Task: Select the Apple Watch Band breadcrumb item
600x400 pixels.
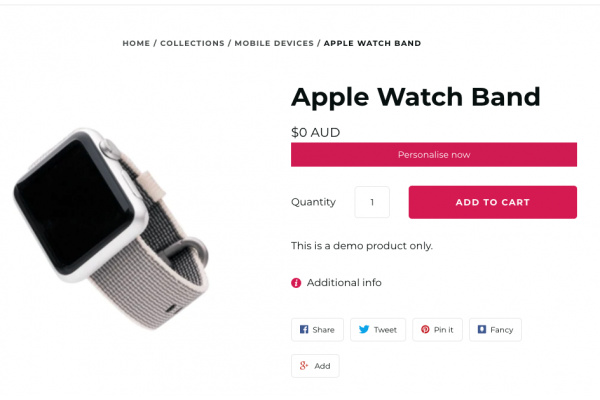Action: pyautogui.click(x=372, y=43)
